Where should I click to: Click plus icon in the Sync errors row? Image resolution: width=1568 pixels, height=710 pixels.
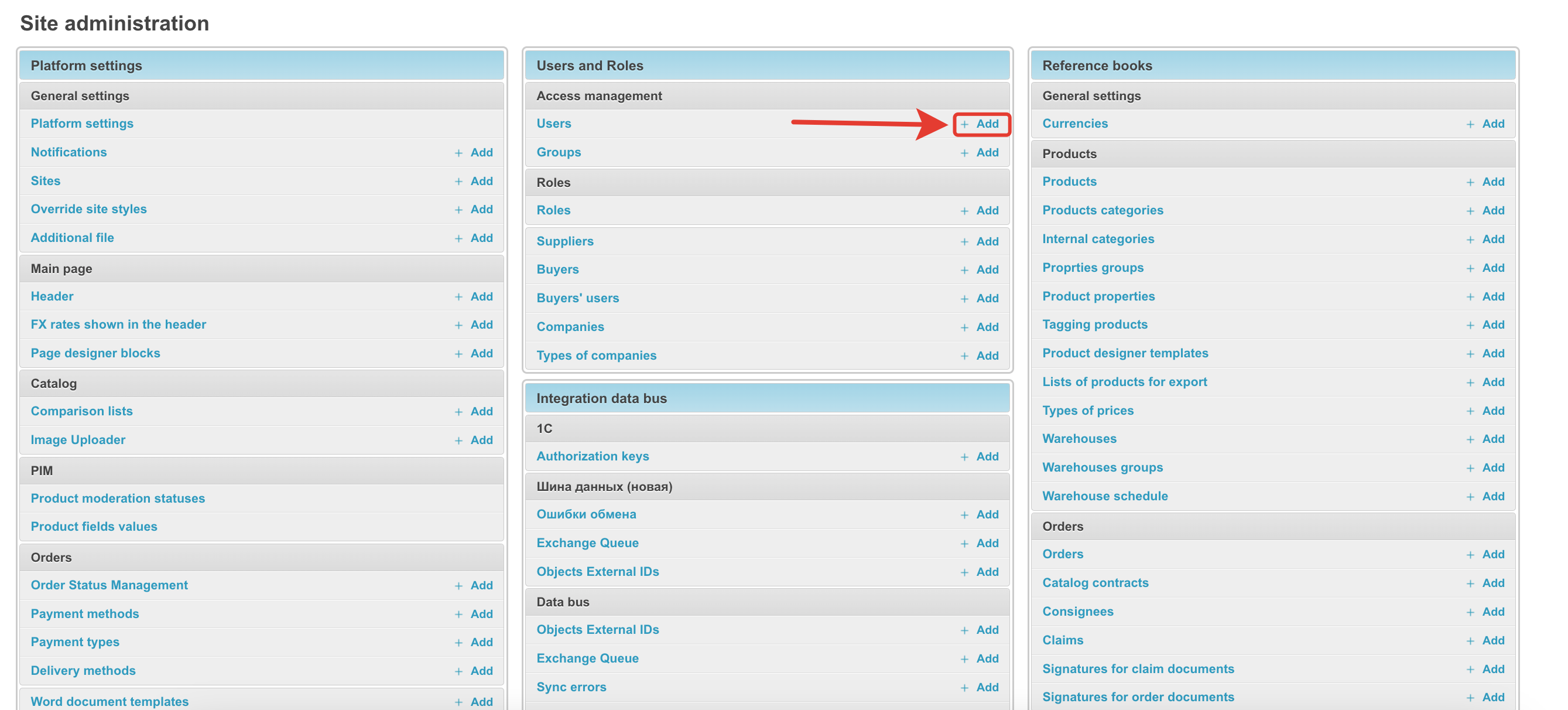tap(964, 688)
